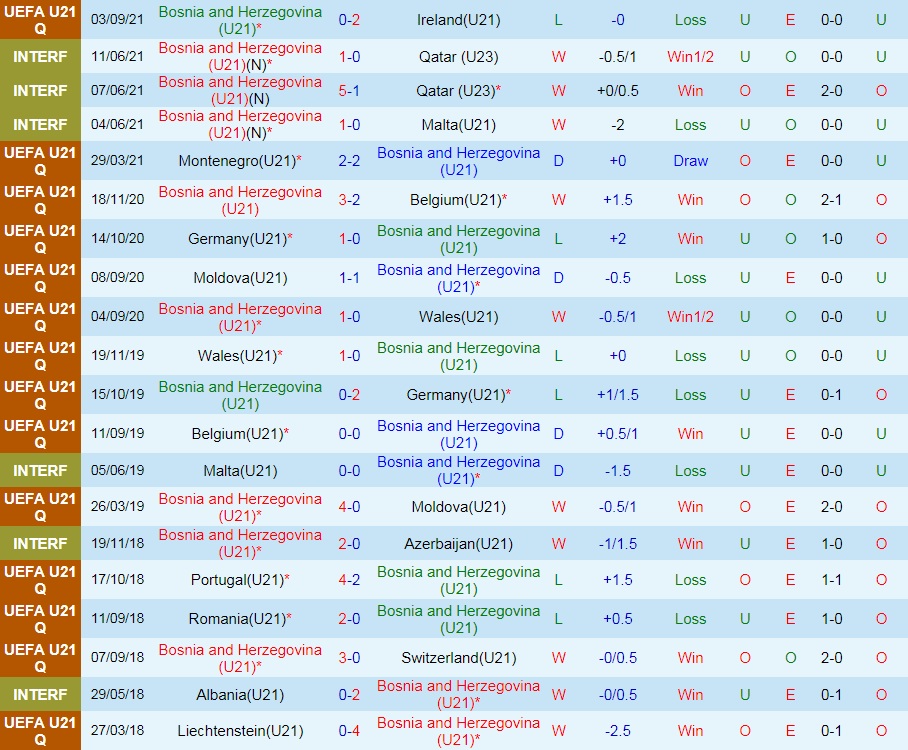Open the Germany(U21) home team on 14/10/20
908x750 pixels.
pyautogui.click(x=240, y=239)
